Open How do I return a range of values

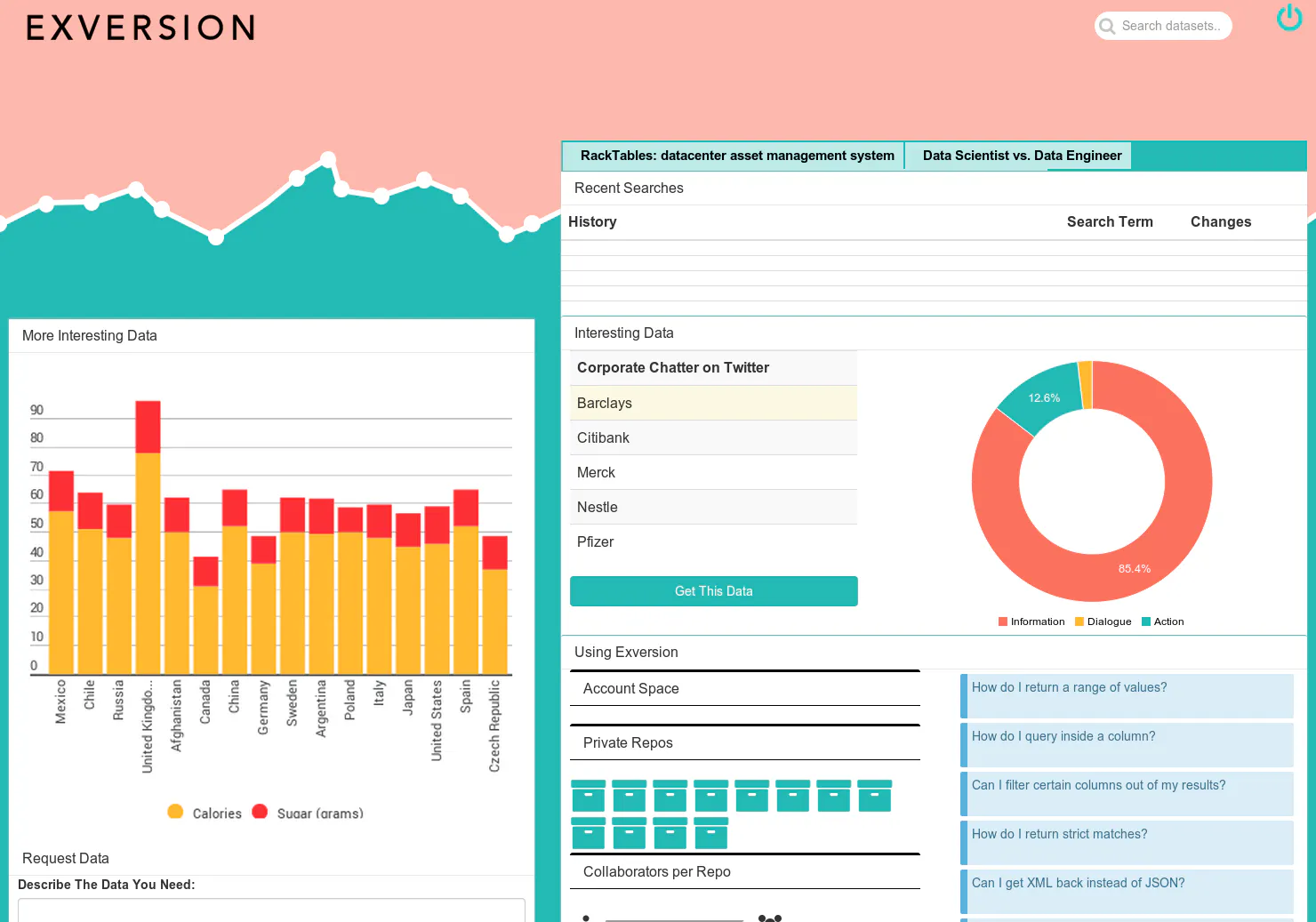1127,696
